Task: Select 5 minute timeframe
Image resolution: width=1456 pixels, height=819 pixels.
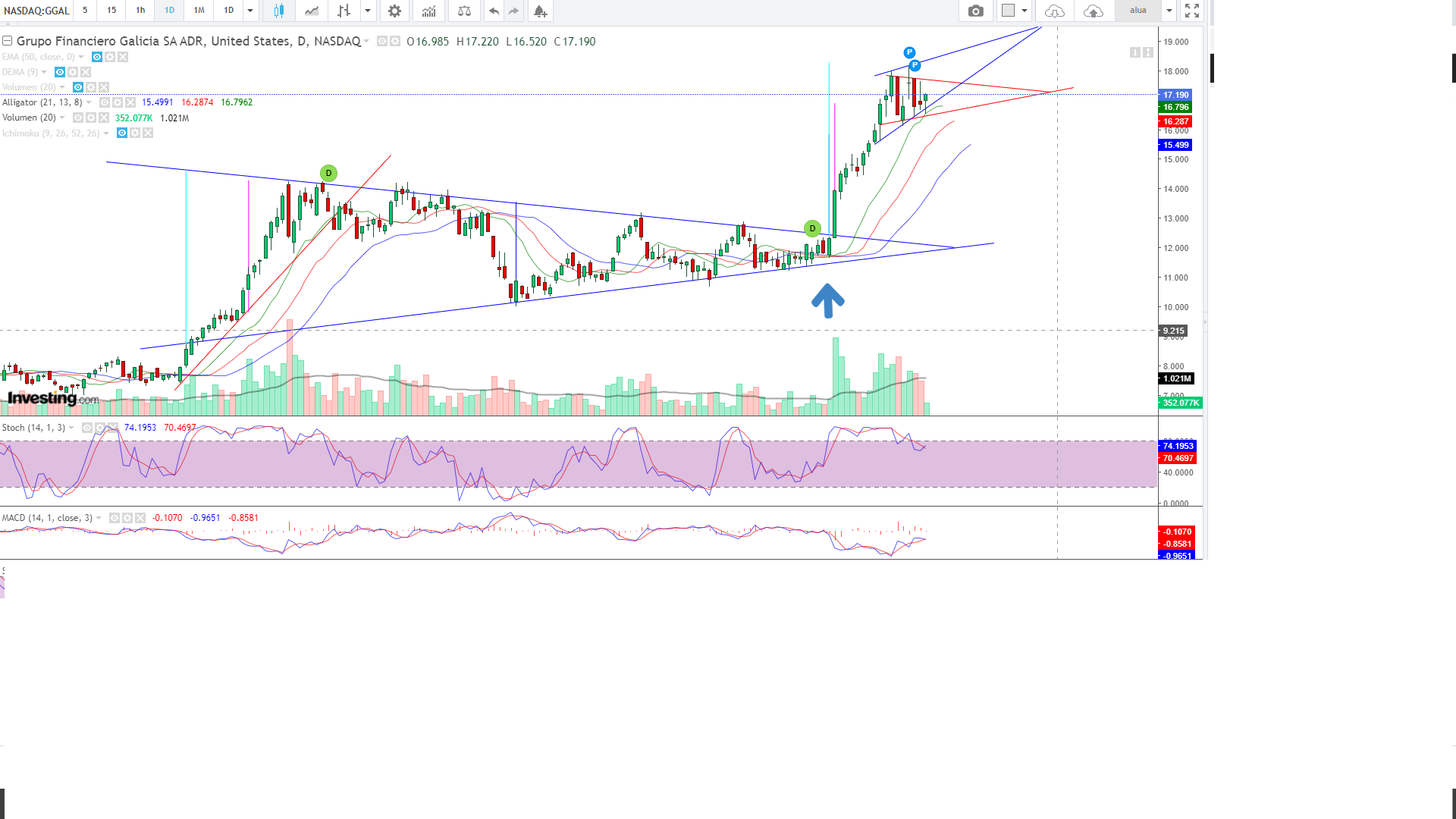Action: pos(85,11)
